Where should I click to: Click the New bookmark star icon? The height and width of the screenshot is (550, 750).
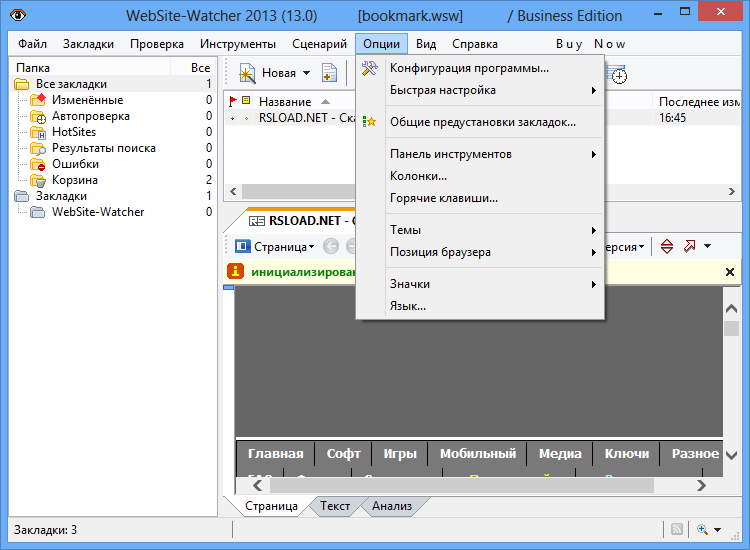247,74
